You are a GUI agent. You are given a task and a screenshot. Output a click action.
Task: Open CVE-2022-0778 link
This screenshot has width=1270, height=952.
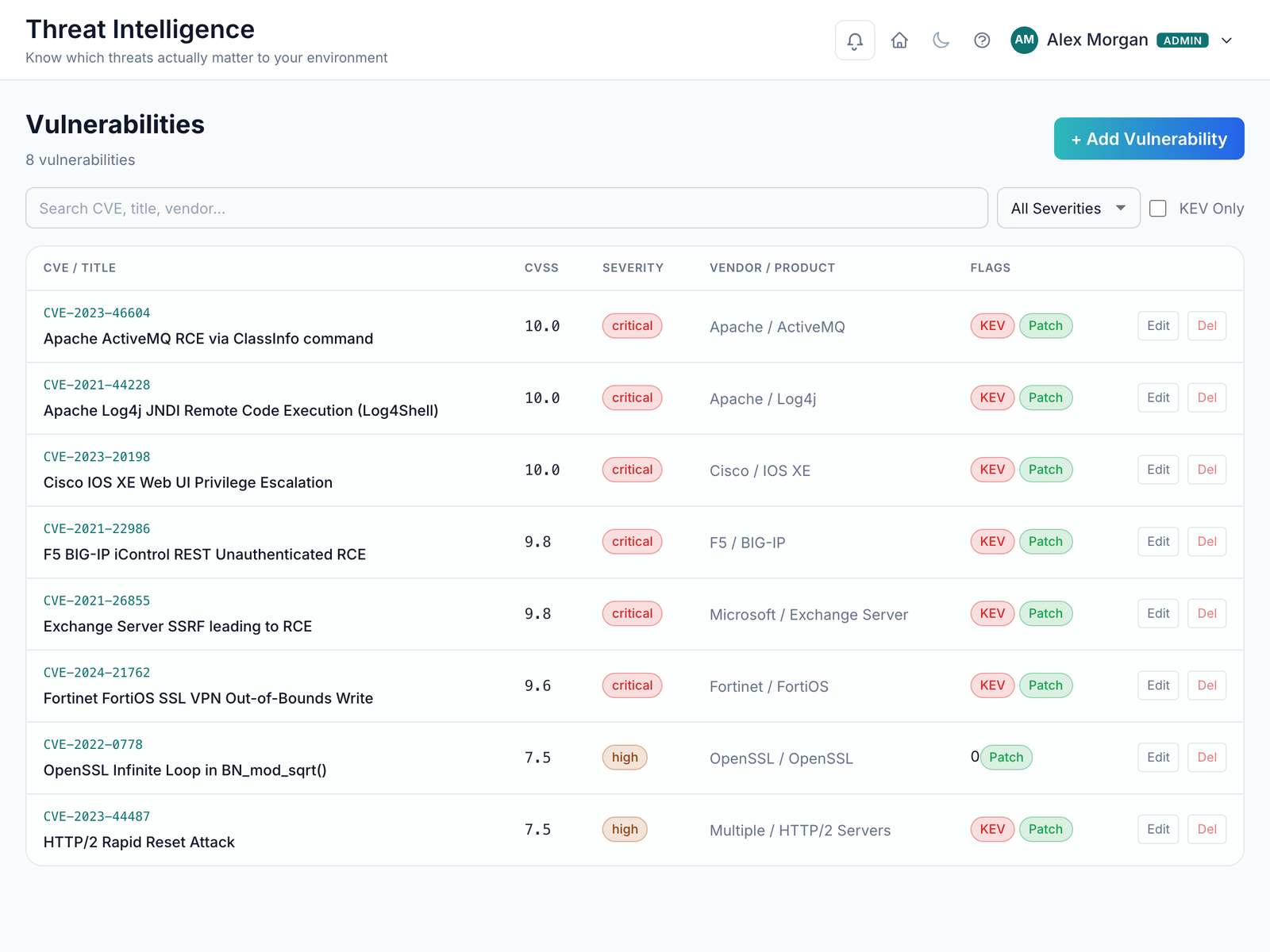click(x=93, y=745)
